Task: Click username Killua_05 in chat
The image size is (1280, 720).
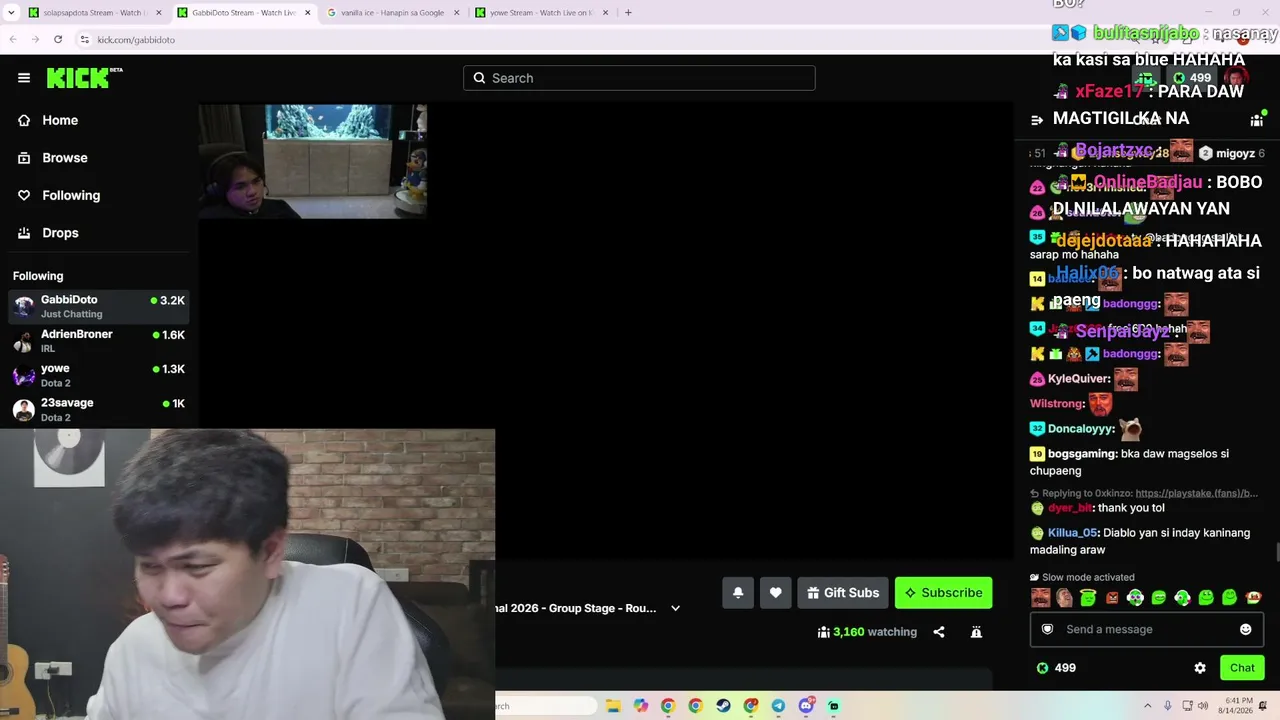Action: [1072, 533]
